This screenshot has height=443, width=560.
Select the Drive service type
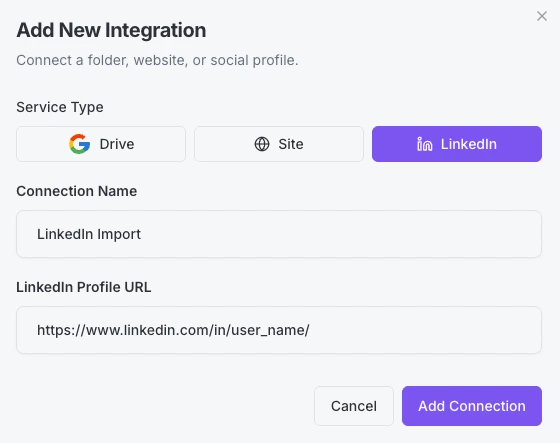pyautogui.click(x=101, y=144)
